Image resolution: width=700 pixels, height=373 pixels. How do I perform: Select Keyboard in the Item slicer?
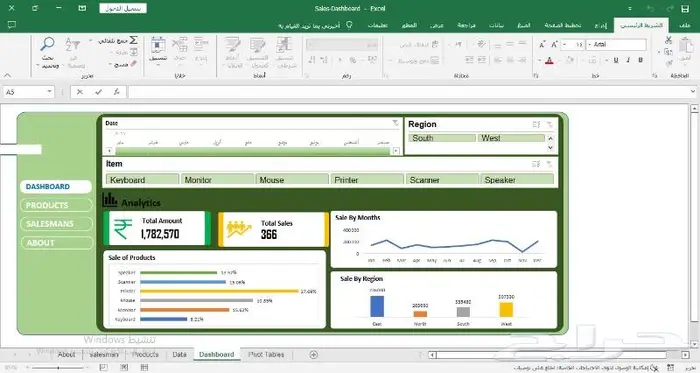(x=142, y=180)
